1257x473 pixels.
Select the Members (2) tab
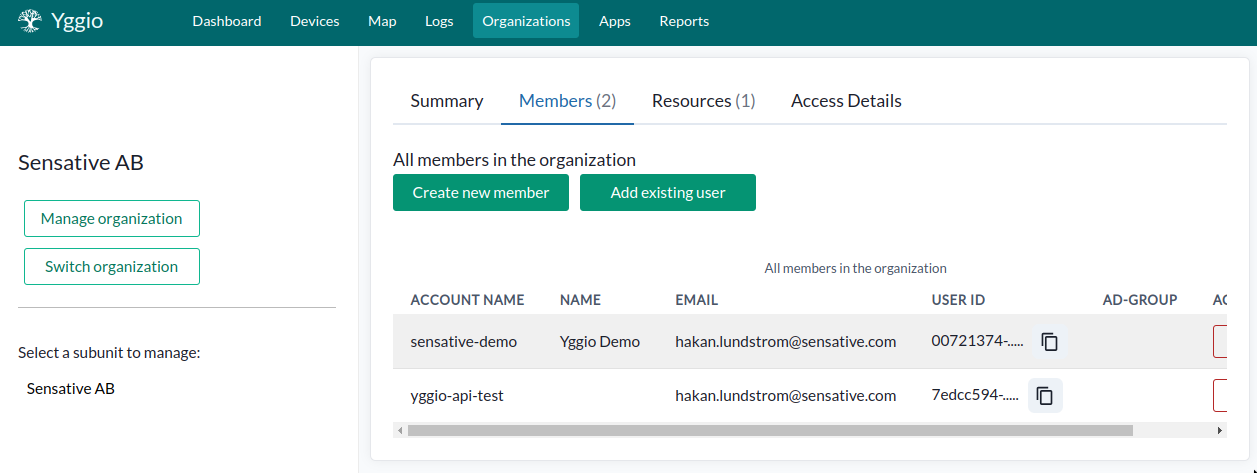point(567,101)
